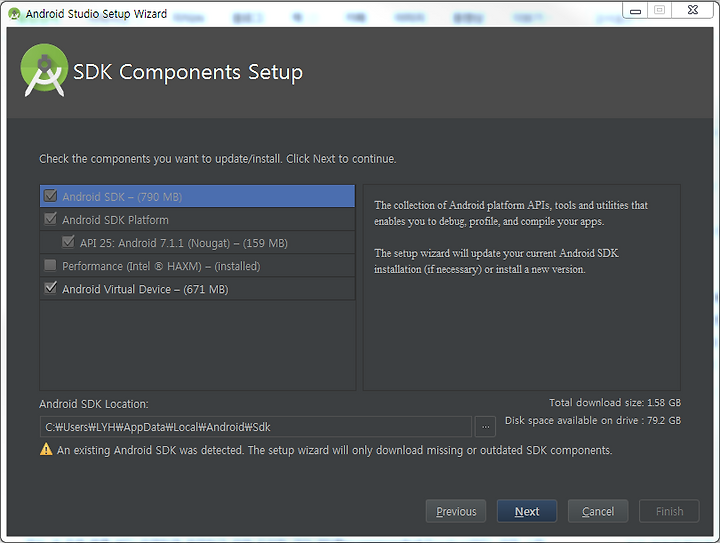Select Performance (Intel ® HAXM) row text
The image size is (720, 543).
(x=161, y=266)
